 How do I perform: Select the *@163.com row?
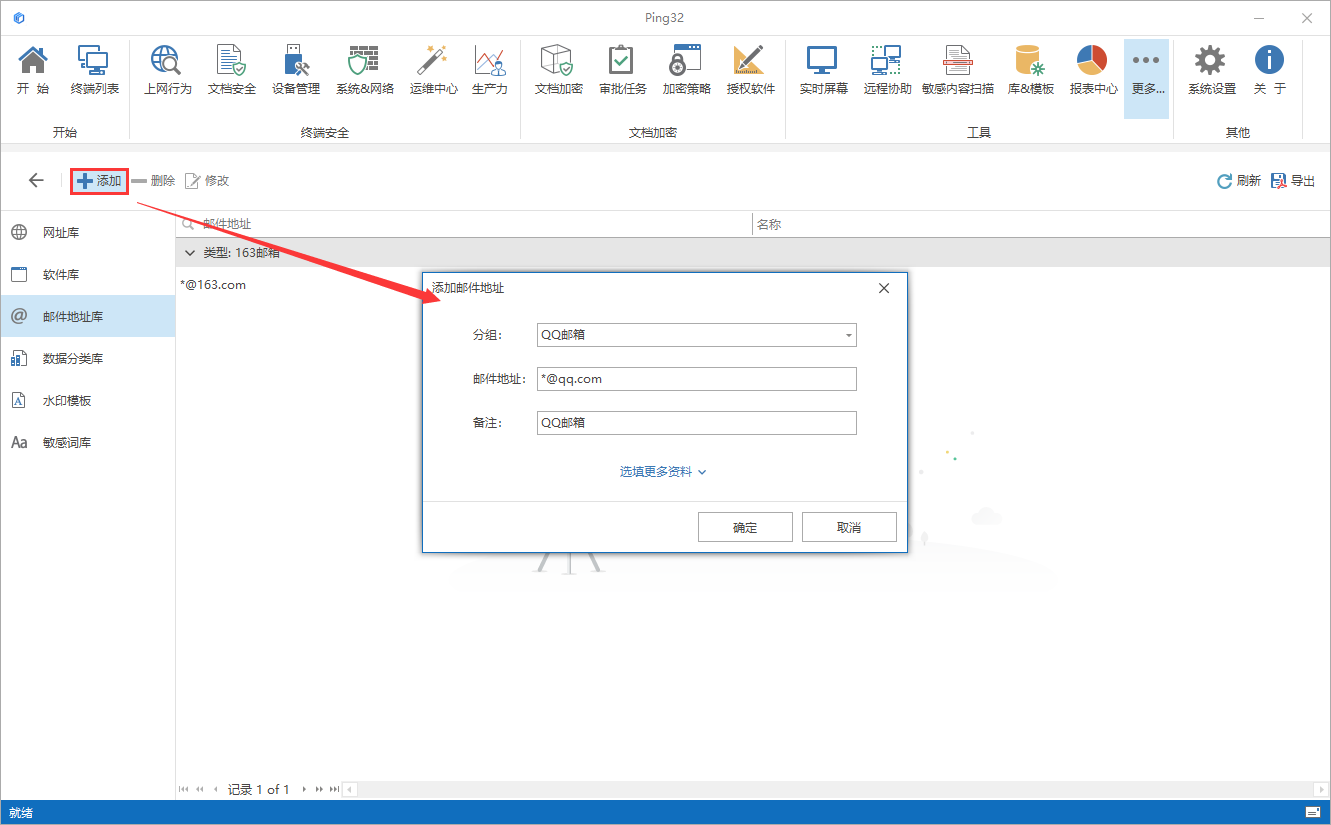pyautogui.click(x=753, y=285)
